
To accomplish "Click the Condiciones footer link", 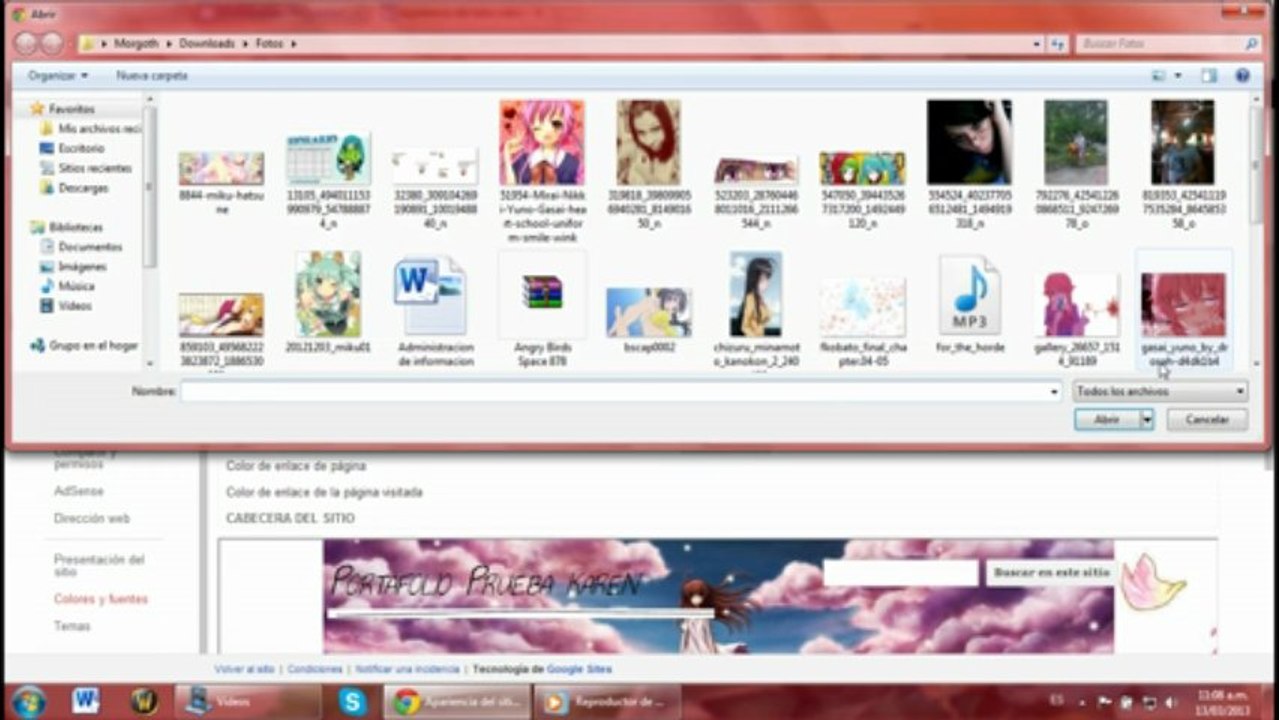I will tap(315, 669).
